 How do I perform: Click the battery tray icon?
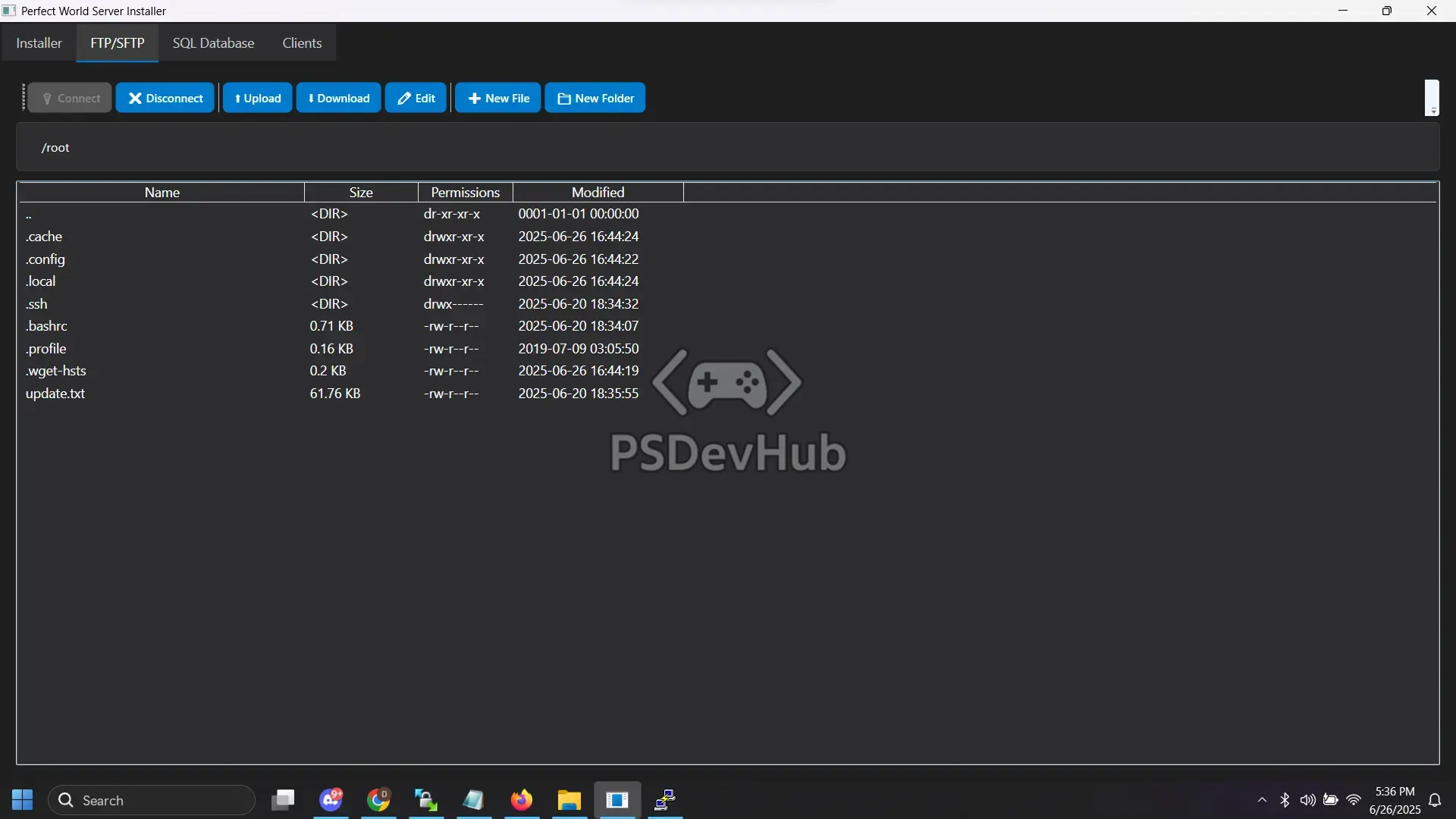(1331, 800)
